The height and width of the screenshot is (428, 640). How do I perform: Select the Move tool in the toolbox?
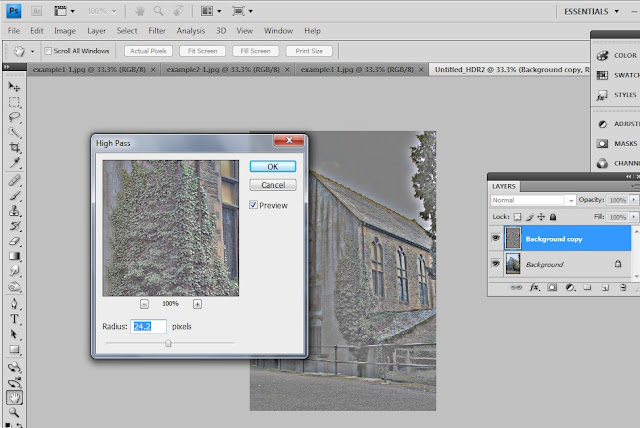click(x=14, y=87)
